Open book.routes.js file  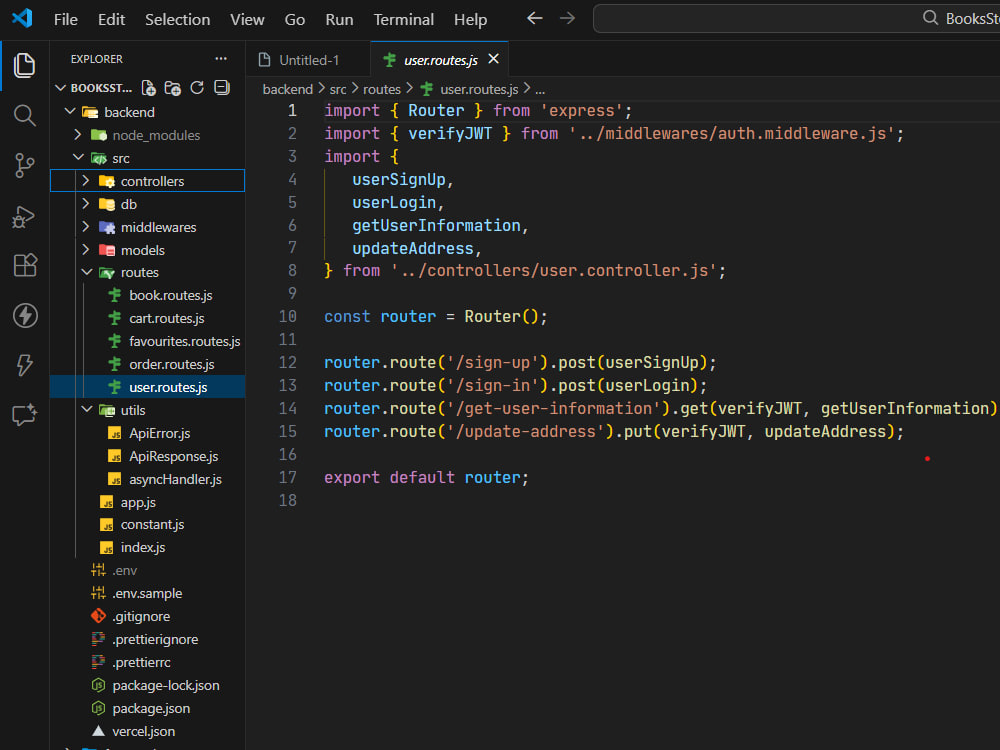click(147, 295)
